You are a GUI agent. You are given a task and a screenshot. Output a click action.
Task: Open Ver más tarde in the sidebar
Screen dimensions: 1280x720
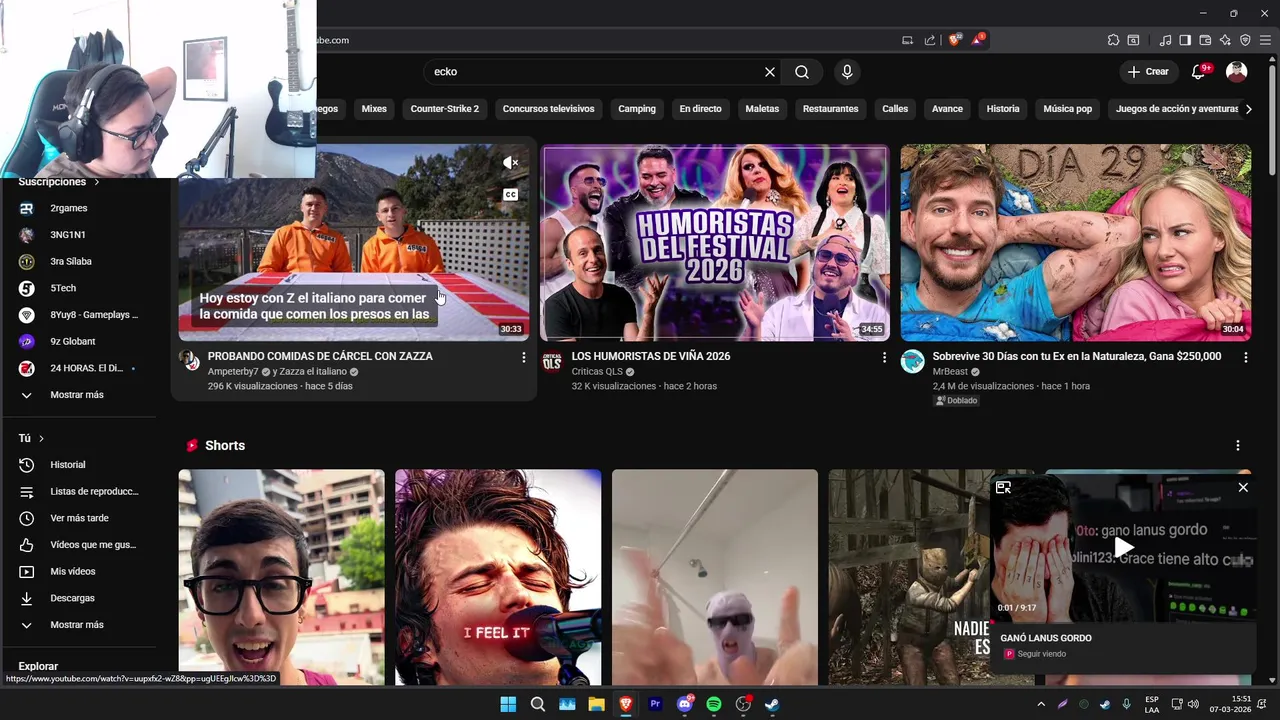coord(78,518)
